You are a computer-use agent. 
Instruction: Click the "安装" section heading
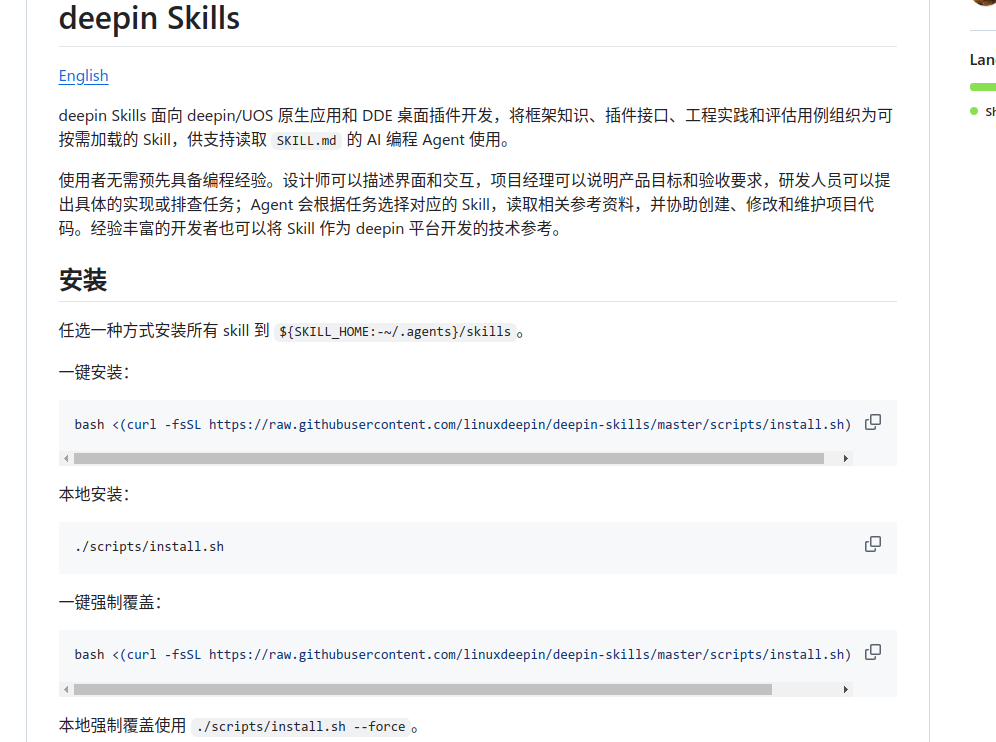click(83, 280)
